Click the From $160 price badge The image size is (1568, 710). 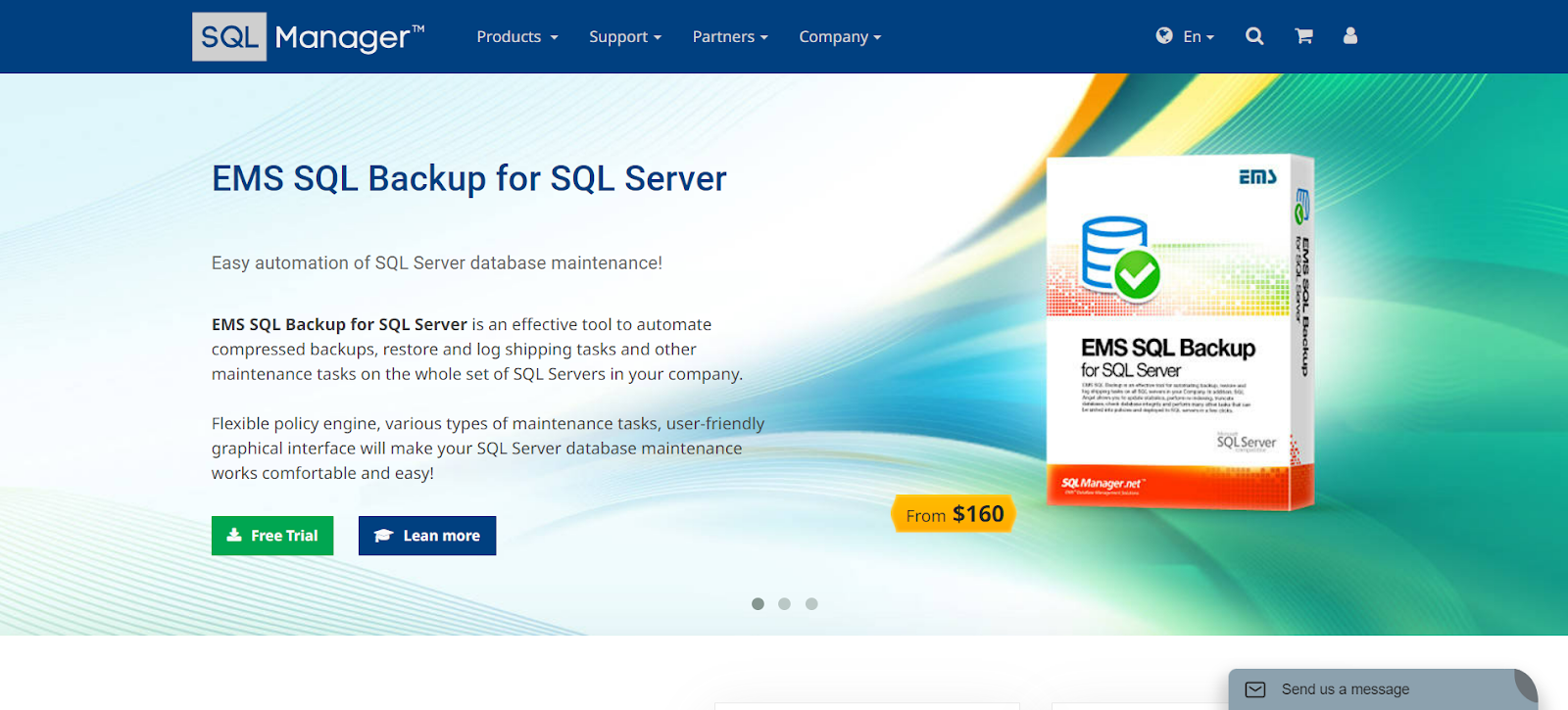pyautogui.click(x=954, y=514)
